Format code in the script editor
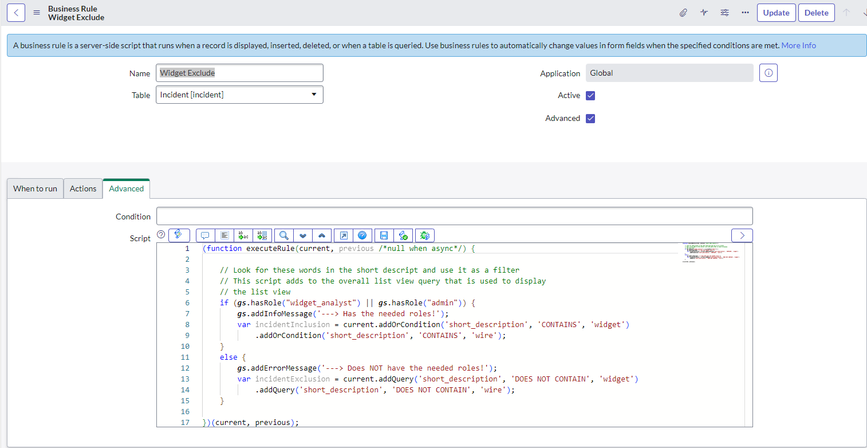This screenshot has height=448, width=867. pos(224,235)
